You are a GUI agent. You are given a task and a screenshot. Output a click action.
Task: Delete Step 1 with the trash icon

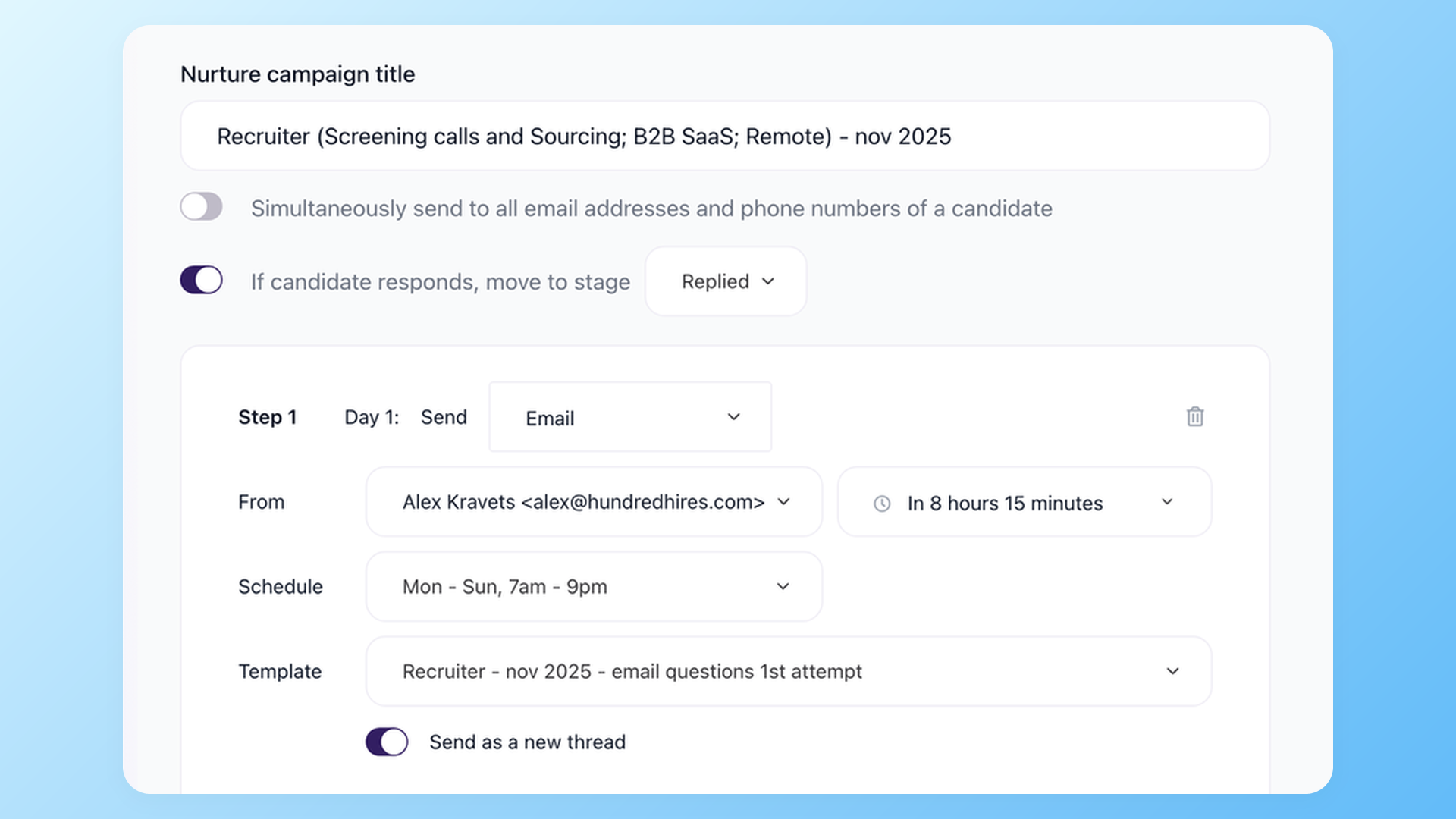click(x=1195, y=416)
